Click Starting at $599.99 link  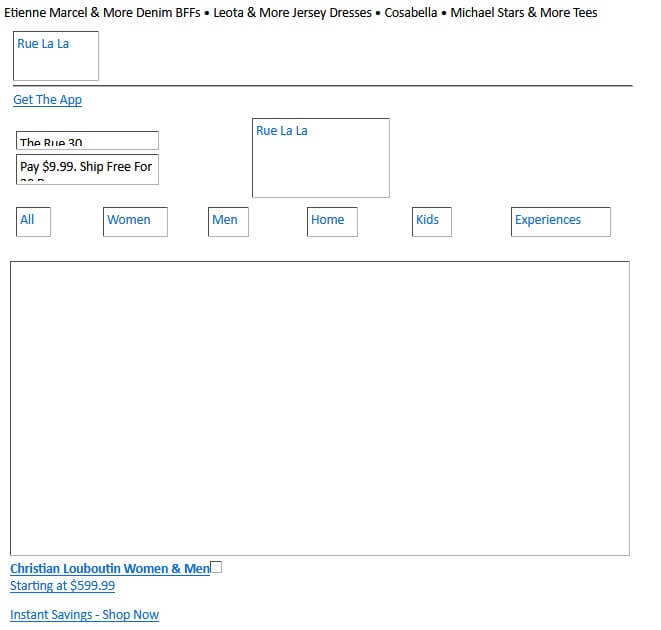(62, 586)
